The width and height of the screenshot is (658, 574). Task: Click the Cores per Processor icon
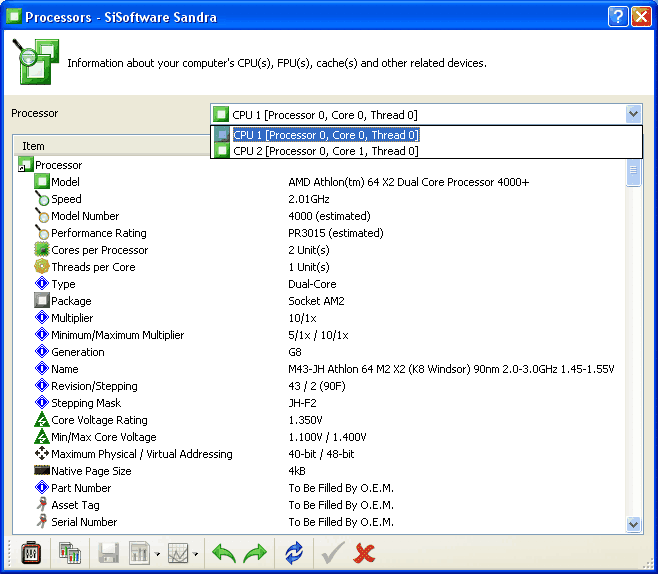tap(42, 250)
